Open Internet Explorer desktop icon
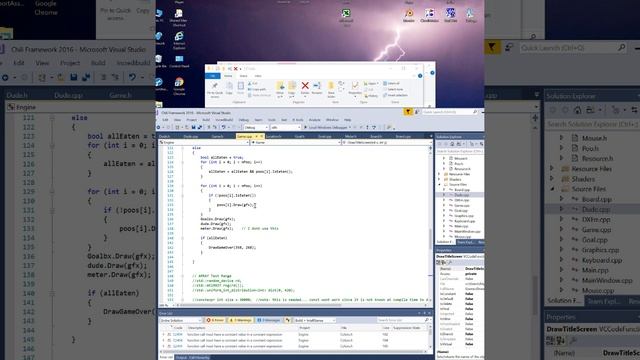This screenshot has width=640, height=360. [179, 40]
